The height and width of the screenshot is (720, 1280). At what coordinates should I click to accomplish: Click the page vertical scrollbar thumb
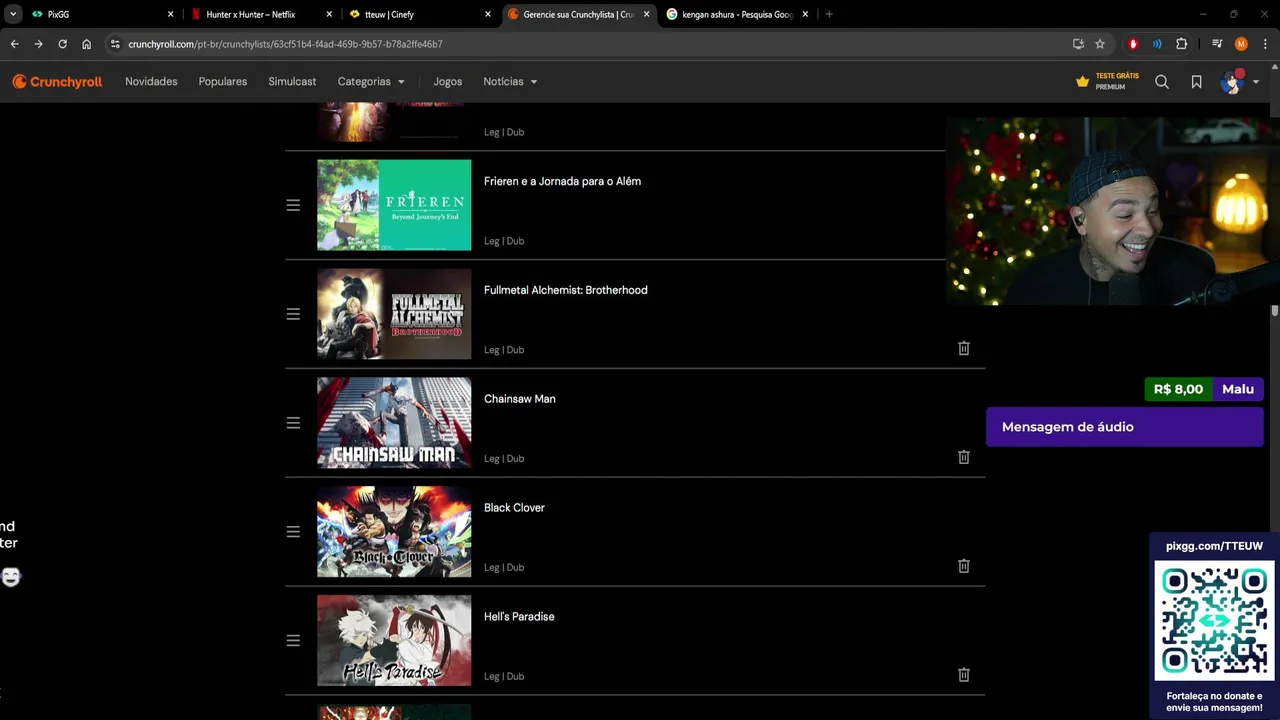1275,311
